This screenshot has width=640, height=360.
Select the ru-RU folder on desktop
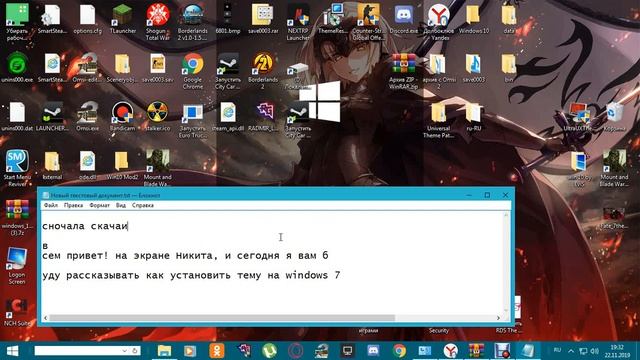coord(473,116)
